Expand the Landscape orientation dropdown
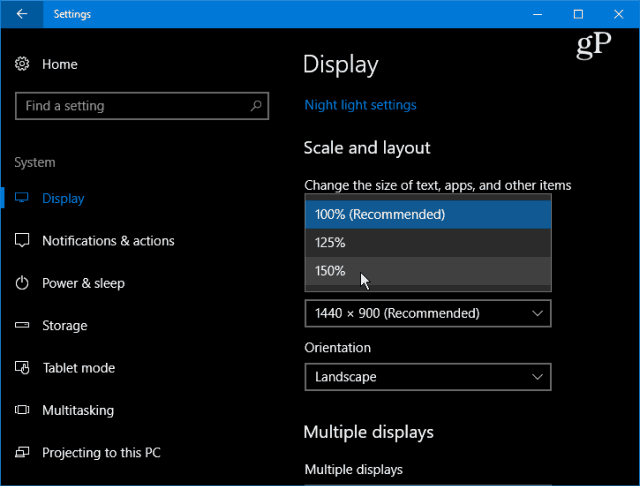This screenshot has height=486, width=640. [x=427, y=377]
